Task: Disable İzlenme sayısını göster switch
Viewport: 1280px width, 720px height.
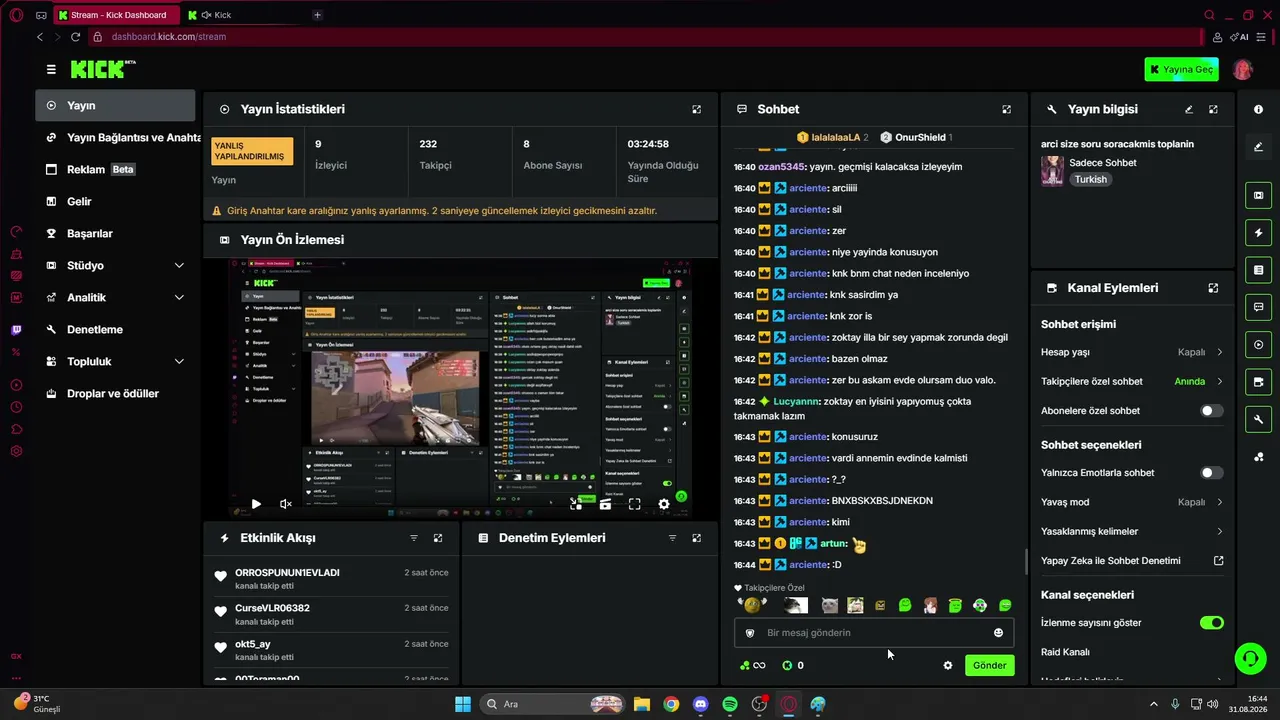Action: pos(1211,623)
